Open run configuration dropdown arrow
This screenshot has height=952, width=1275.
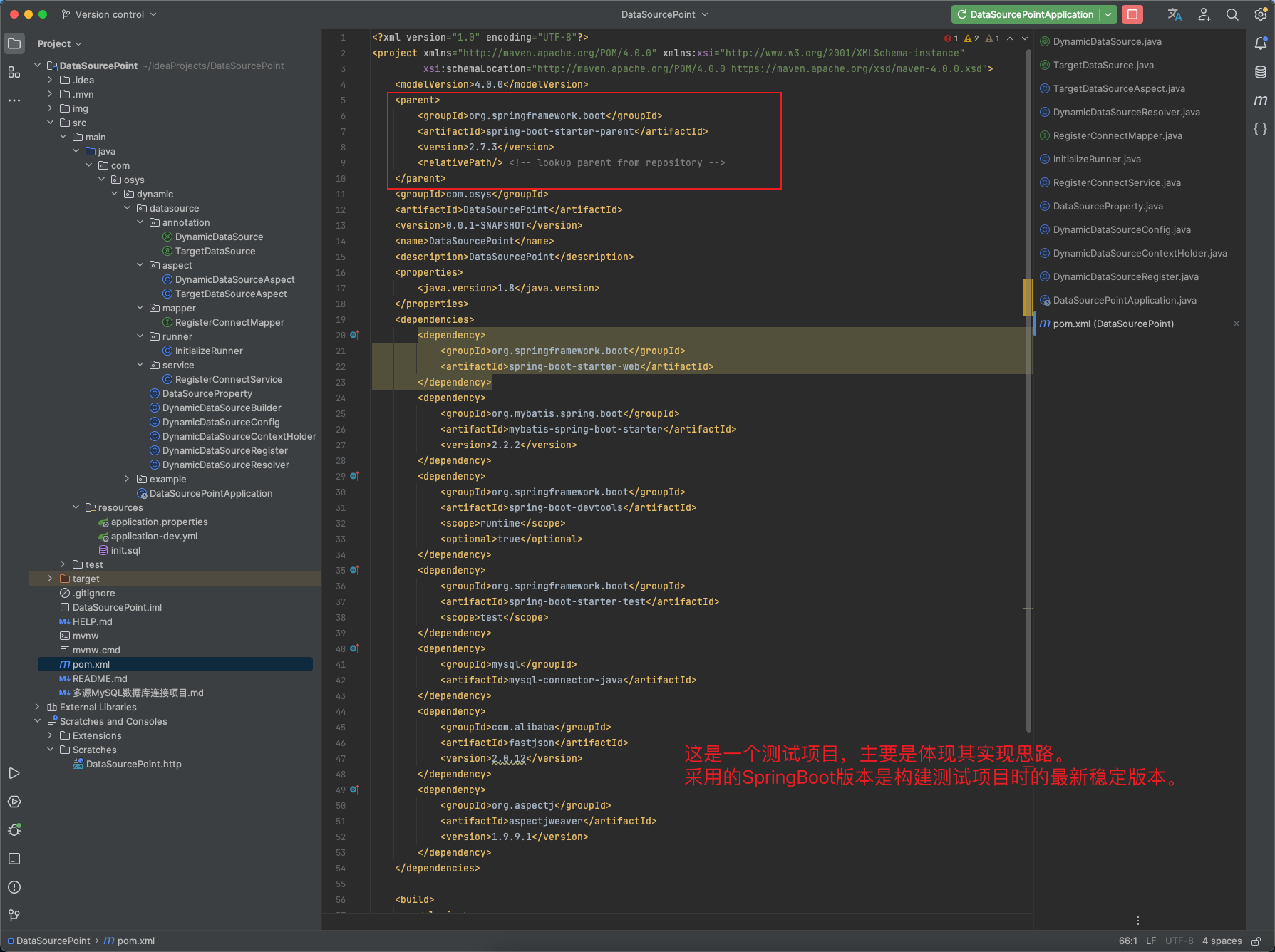1108,14
